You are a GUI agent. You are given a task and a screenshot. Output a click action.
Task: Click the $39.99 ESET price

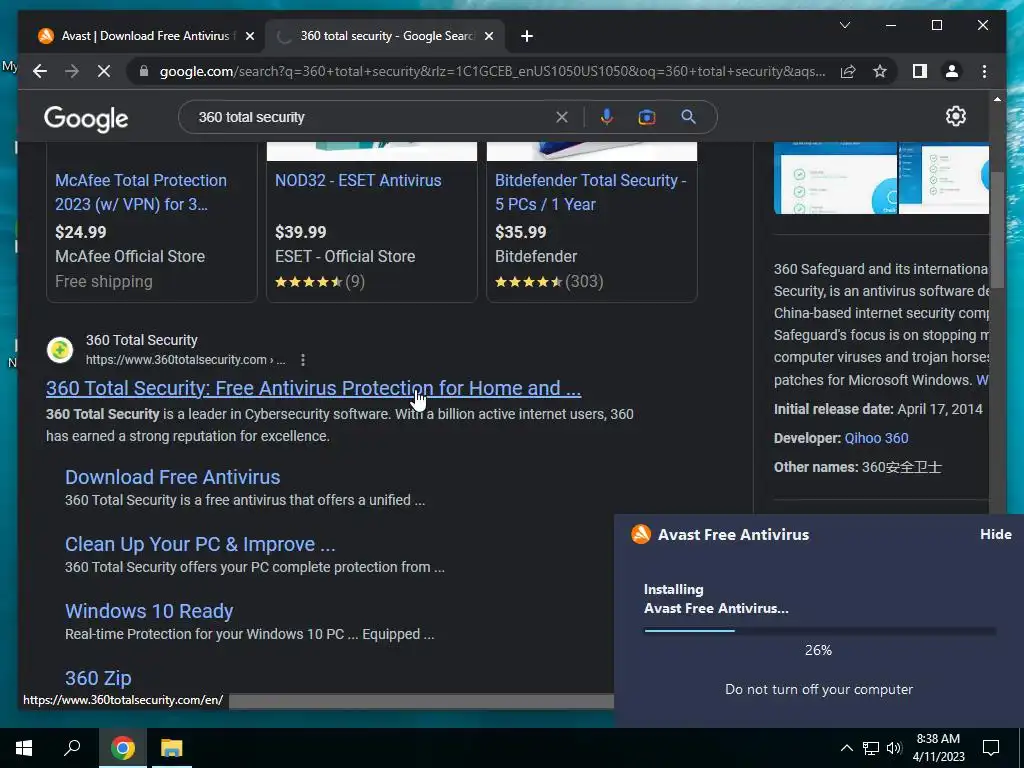tap(300, 232)
